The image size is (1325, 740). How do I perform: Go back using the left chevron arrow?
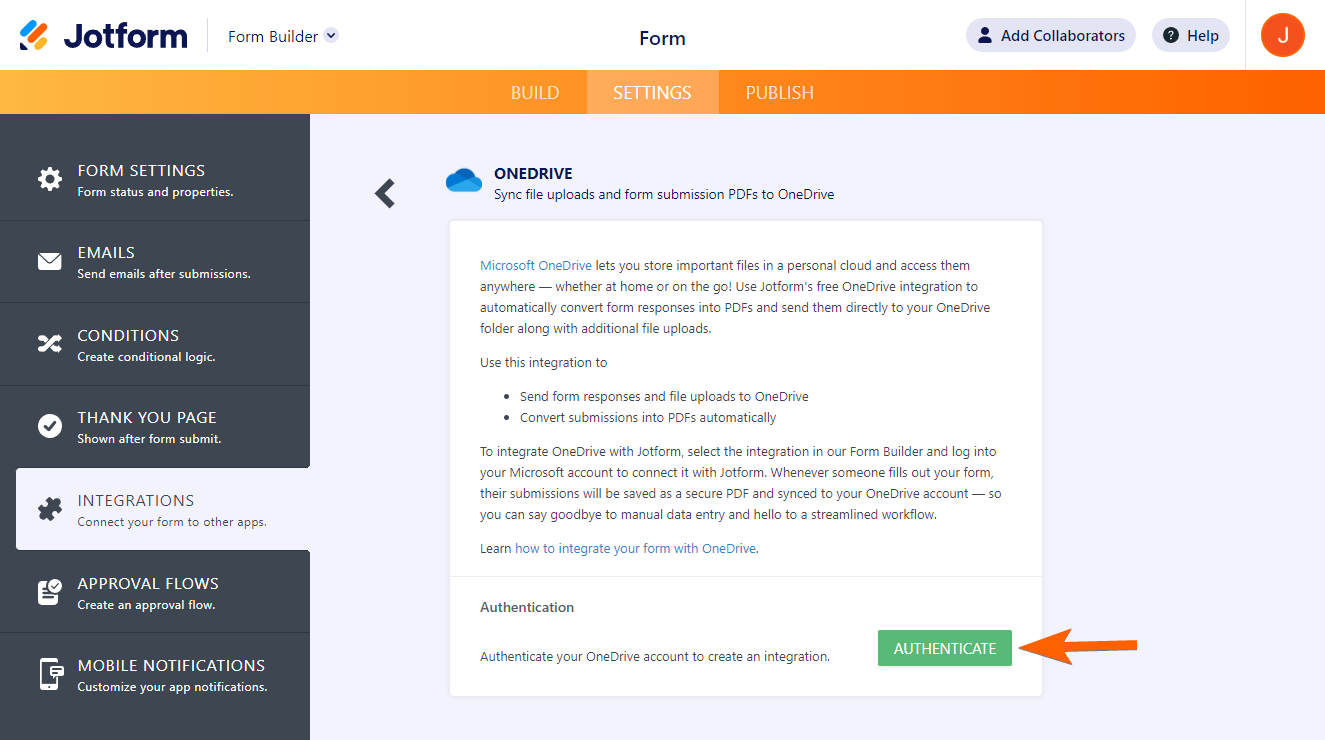385,193
